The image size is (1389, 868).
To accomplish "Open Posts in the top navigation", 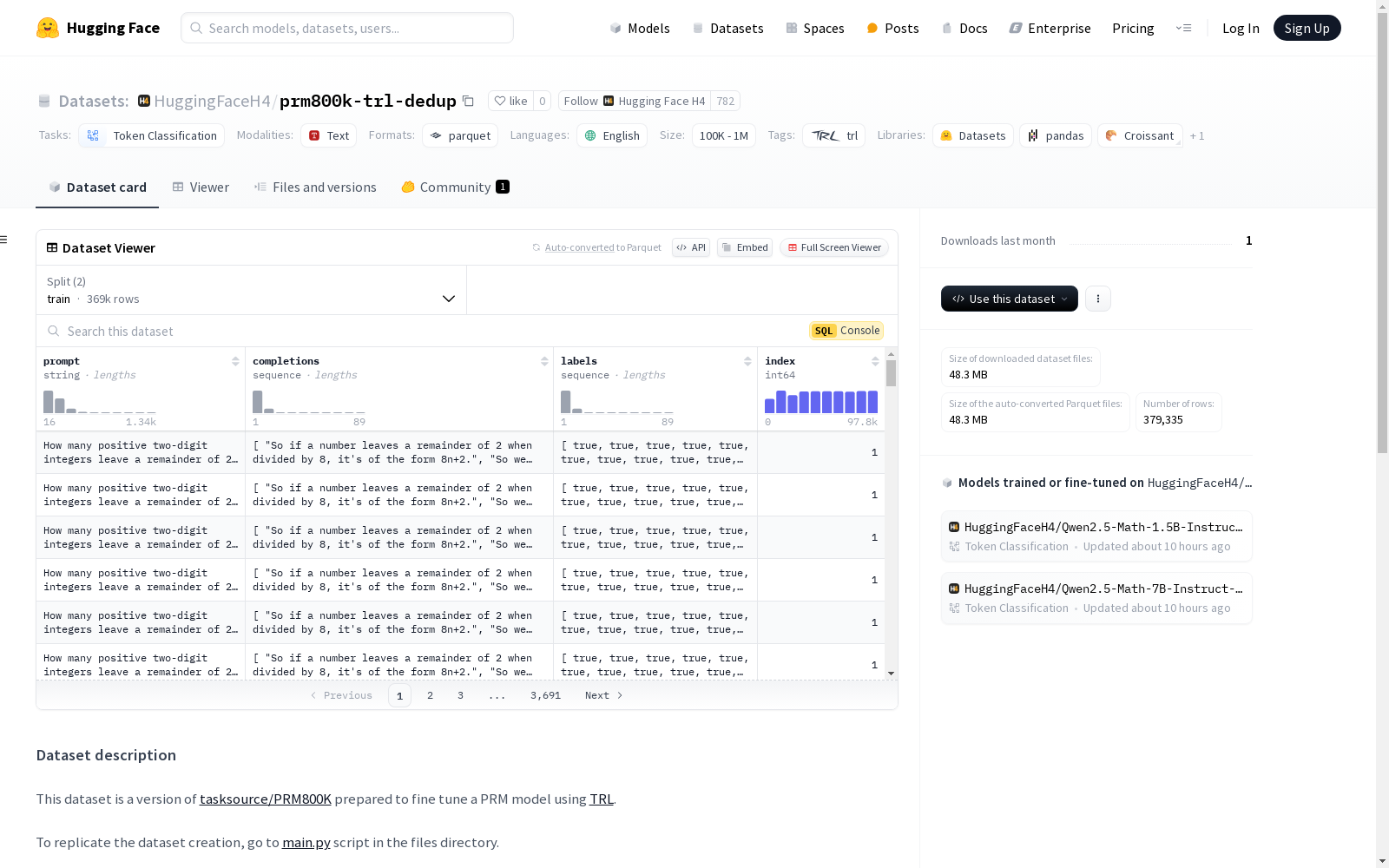I will 892,28.
